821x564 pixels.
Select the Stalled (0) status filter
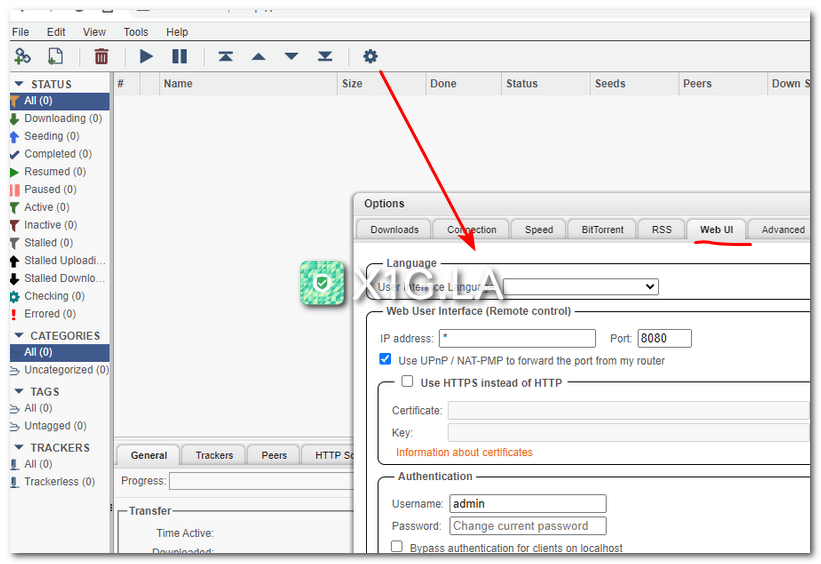(59, 243)
